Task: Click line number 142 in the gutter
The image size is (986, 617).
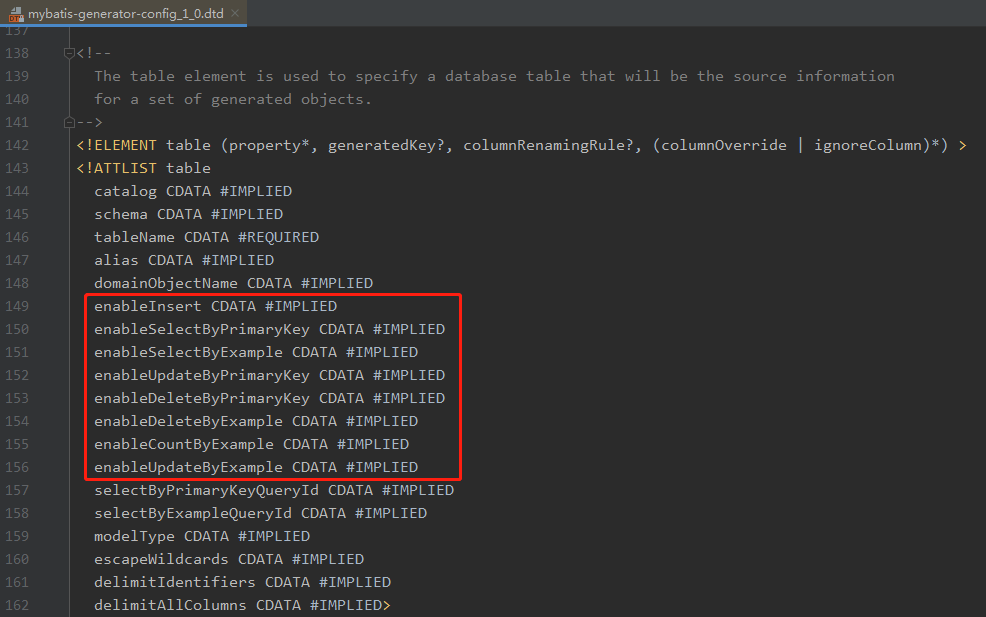Action: coord(17,145)
